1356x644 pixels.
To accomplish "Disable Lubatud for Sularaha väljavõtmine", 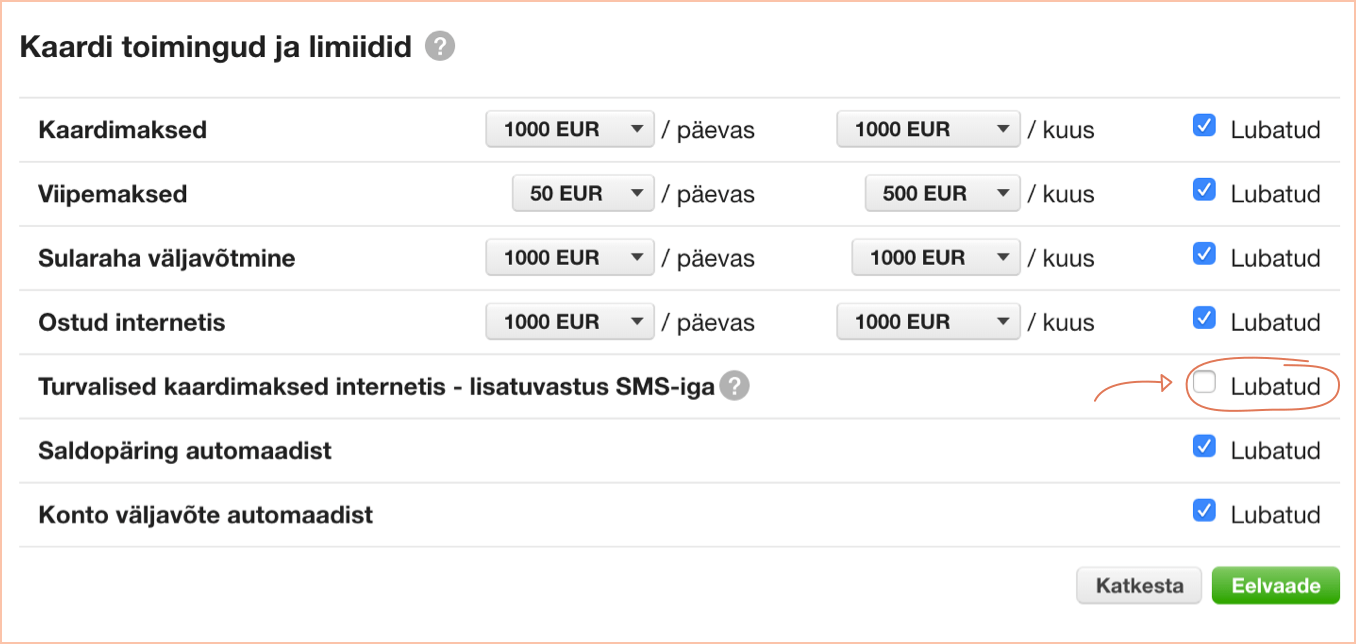I will tap(1204, 254).
